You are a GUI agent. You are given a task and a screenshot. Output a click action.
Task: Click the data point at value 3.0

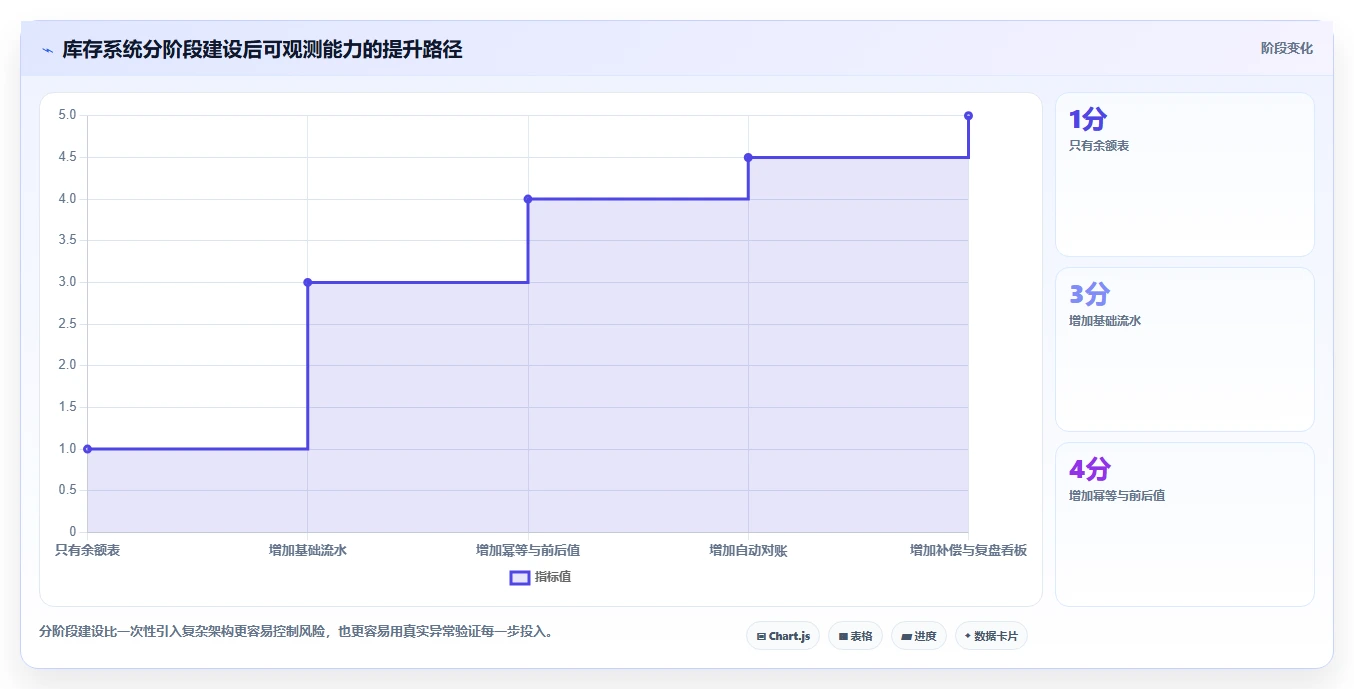[308, 282]
